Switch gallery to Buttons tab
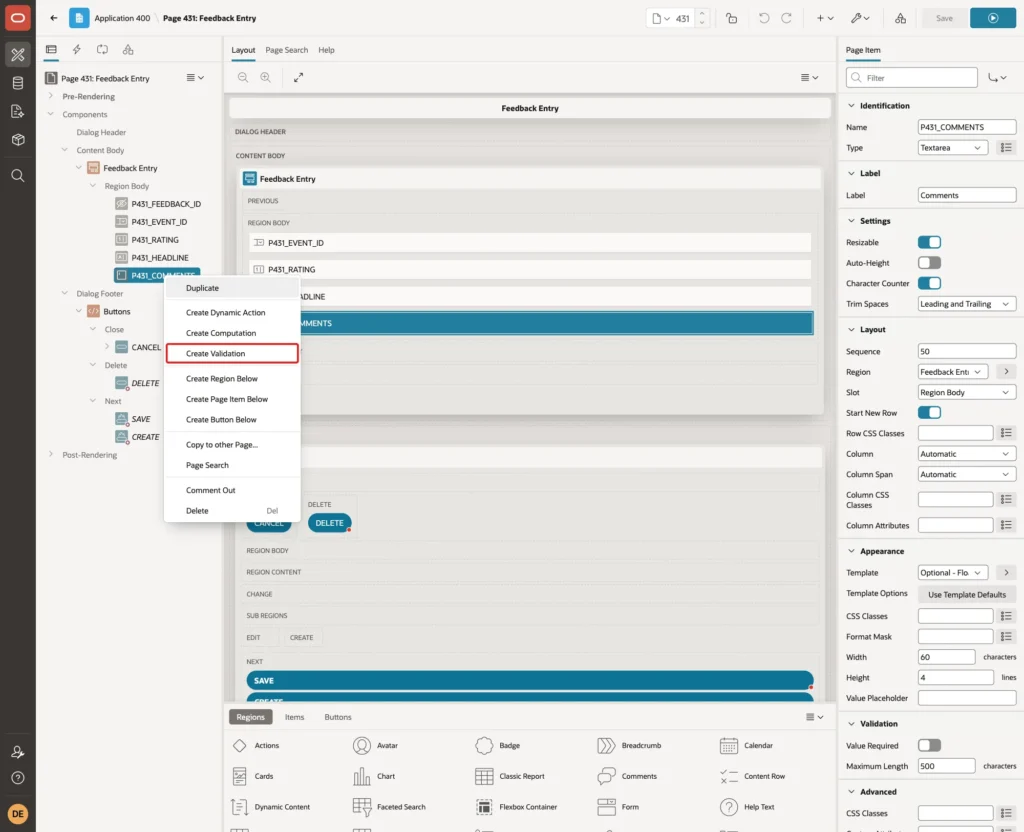Screen dimensions: 1024x832 point(338,717)
